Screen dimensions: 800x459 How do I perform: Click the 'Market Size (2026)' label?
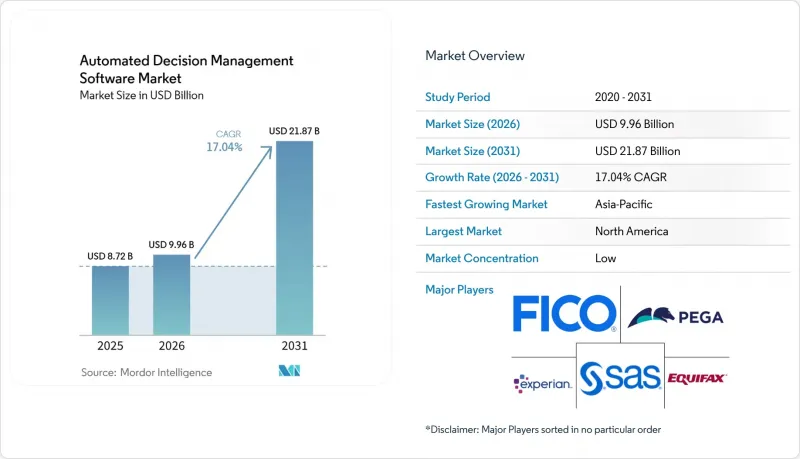click(472, 124)
